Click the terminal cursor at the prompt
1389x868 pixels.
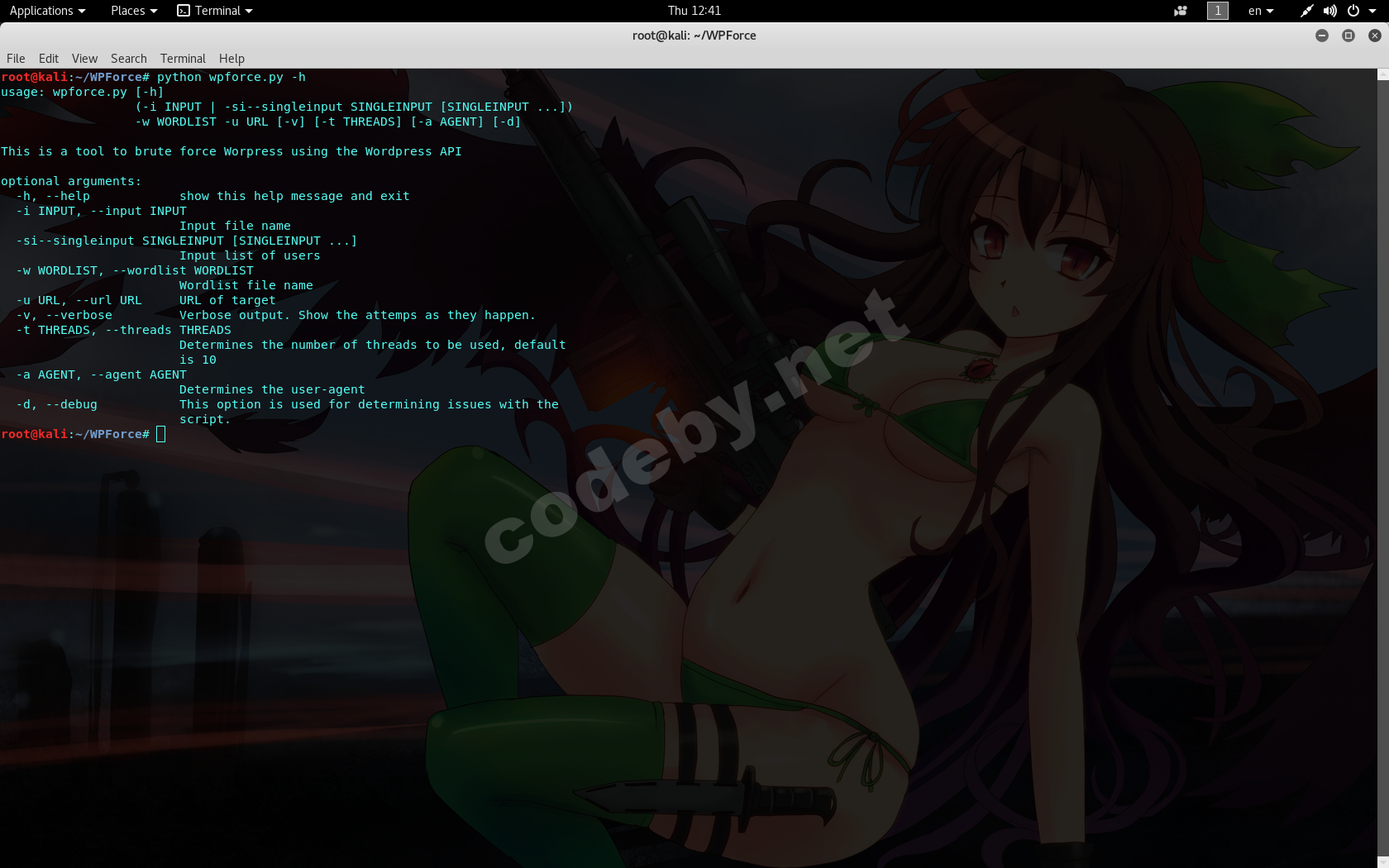click(x=161, y=434)
